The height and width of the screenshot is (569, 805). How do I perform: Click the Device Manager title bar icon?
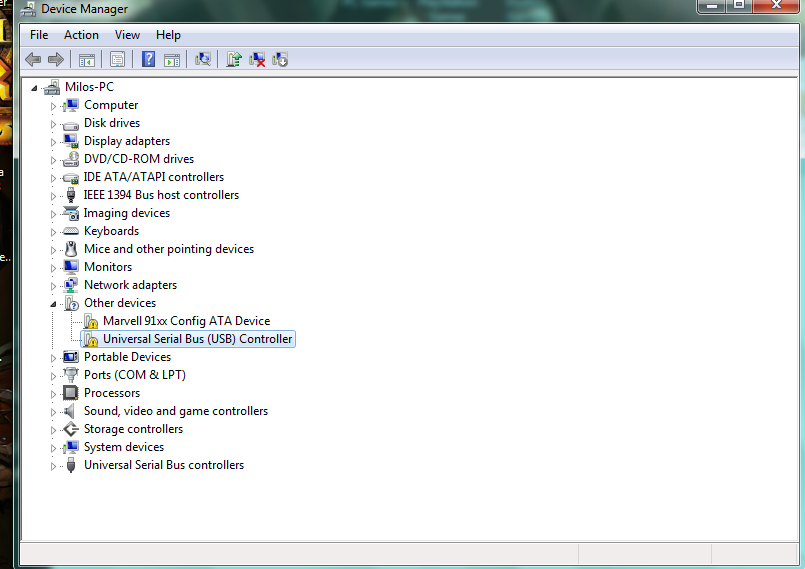point(28,9)
